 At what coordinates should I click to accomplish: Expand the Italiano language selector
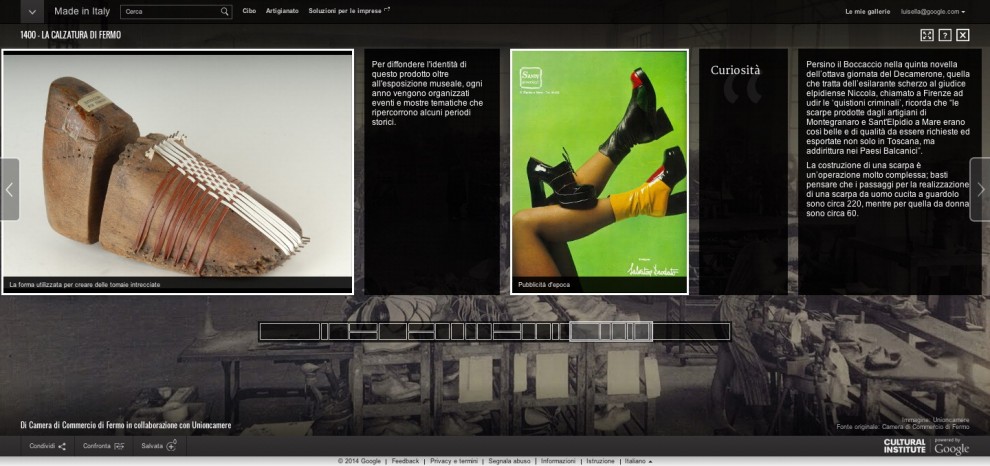(638, 462)
